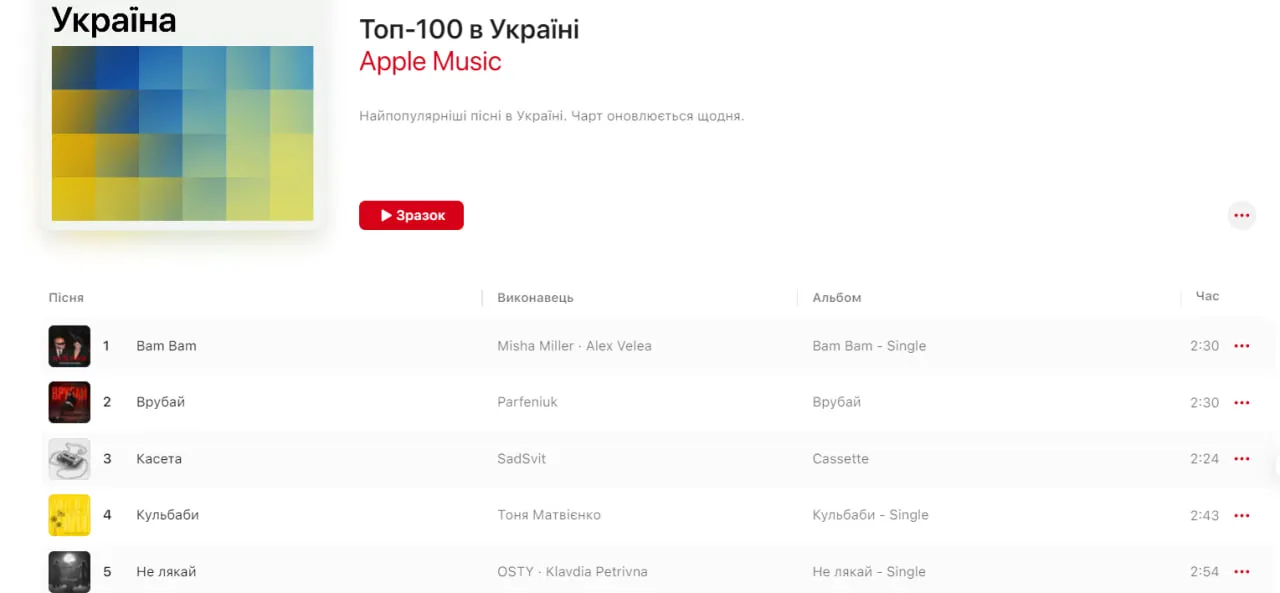Select the song title Врубай

(160, 402)
